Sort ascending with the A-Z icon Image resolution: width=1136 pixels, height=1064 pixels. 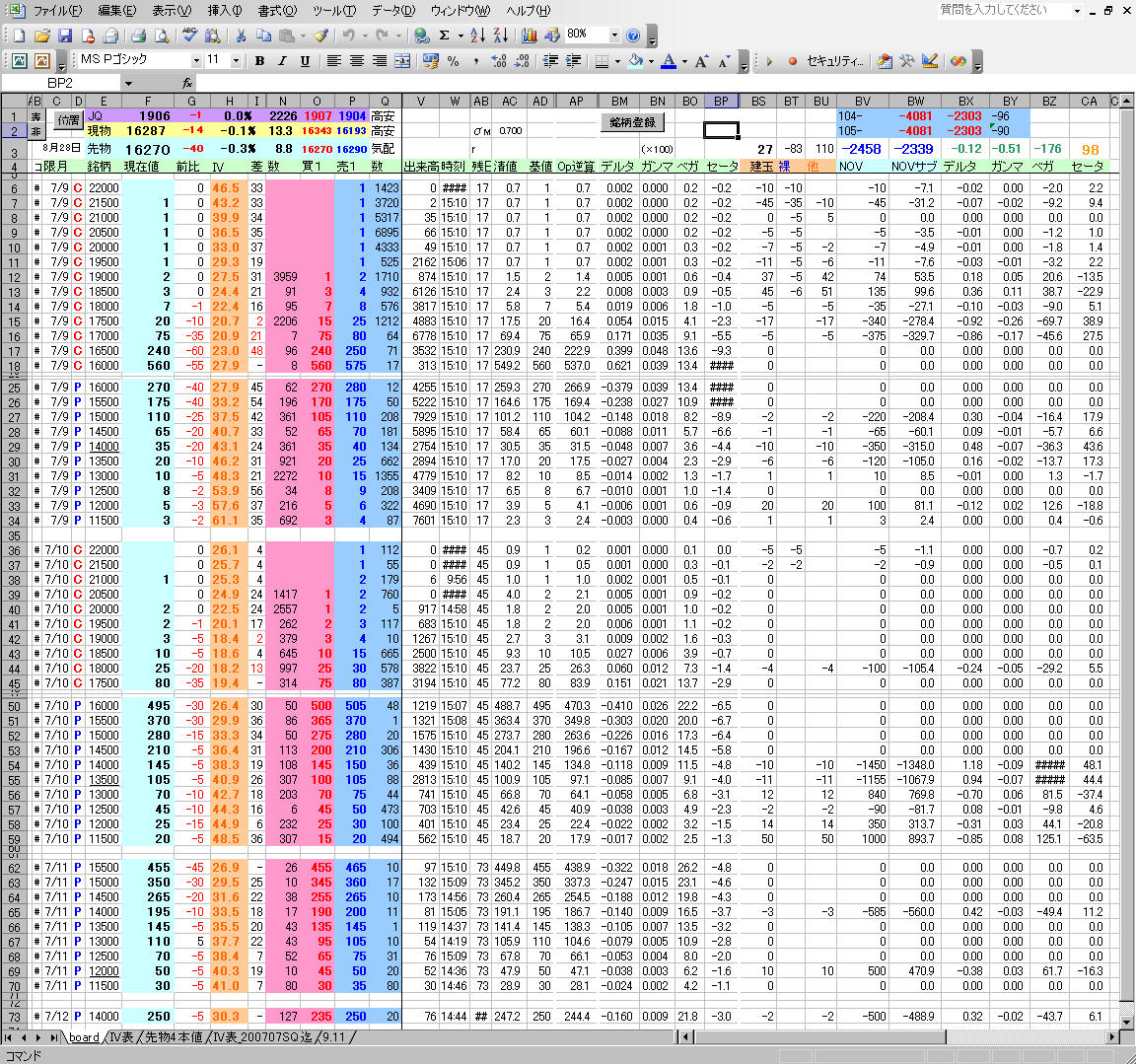click(x=477, y=35)
